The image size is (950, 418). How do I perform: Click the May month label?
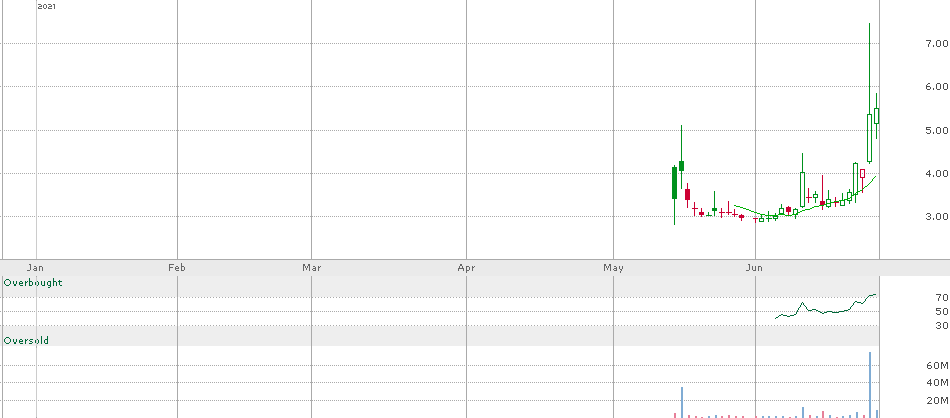pos(613,268)
